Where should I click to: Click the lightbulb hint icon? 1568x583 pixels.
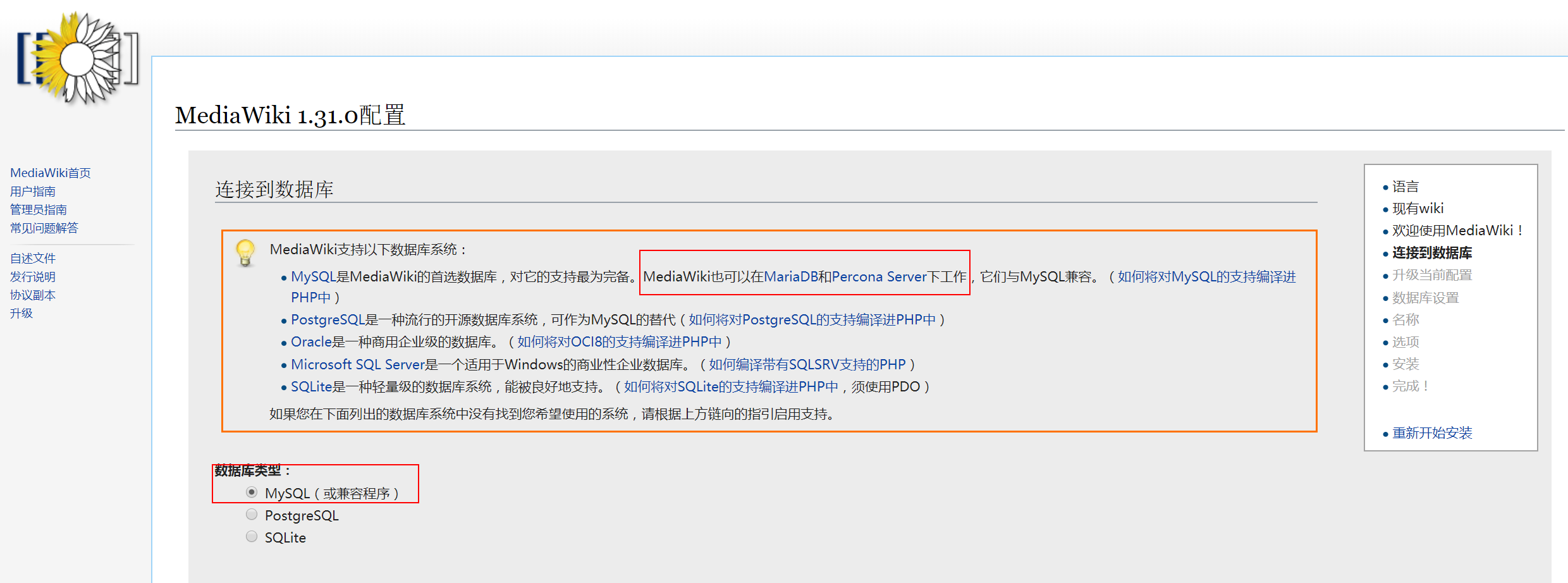(x=245, y=253)
